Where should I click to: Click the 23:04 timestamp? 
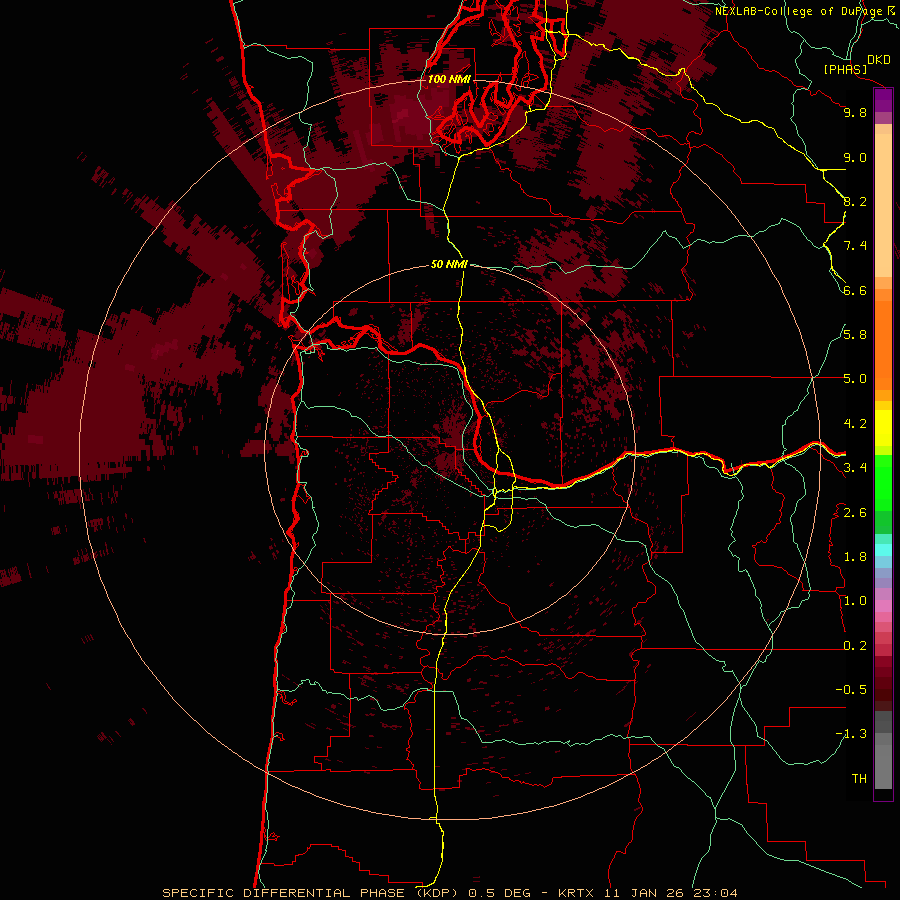716,893
